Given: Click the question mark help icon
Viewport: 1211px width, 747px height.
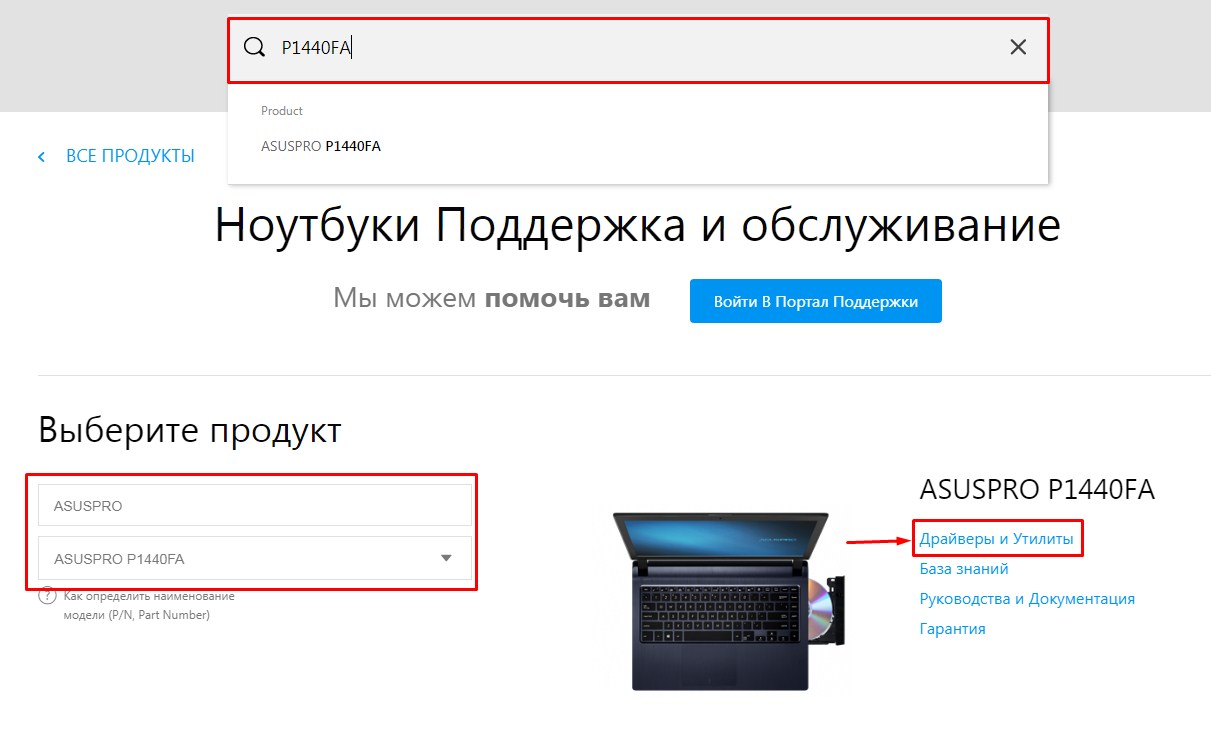Looking at the screenshot, I should click(x=46, y=596).
